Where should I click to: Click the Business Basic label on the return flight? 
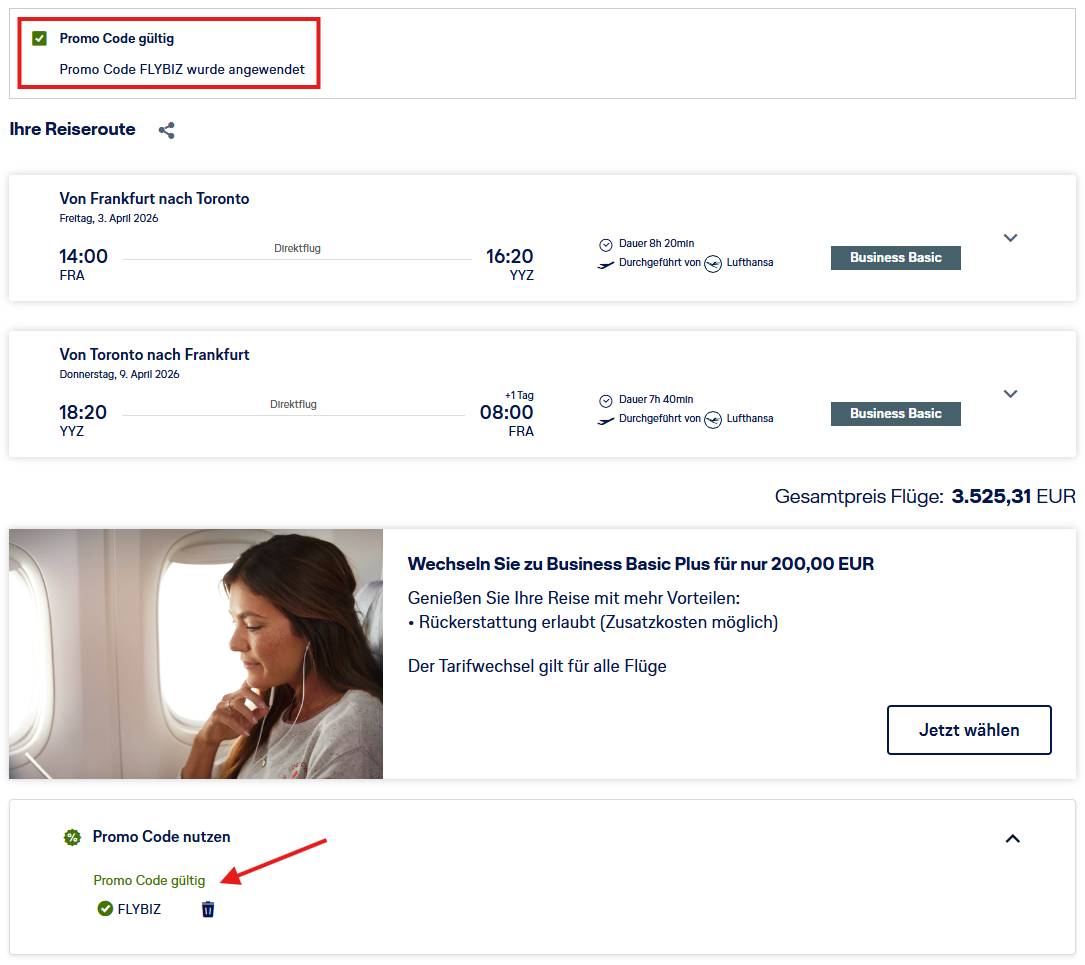coord(895,413)
